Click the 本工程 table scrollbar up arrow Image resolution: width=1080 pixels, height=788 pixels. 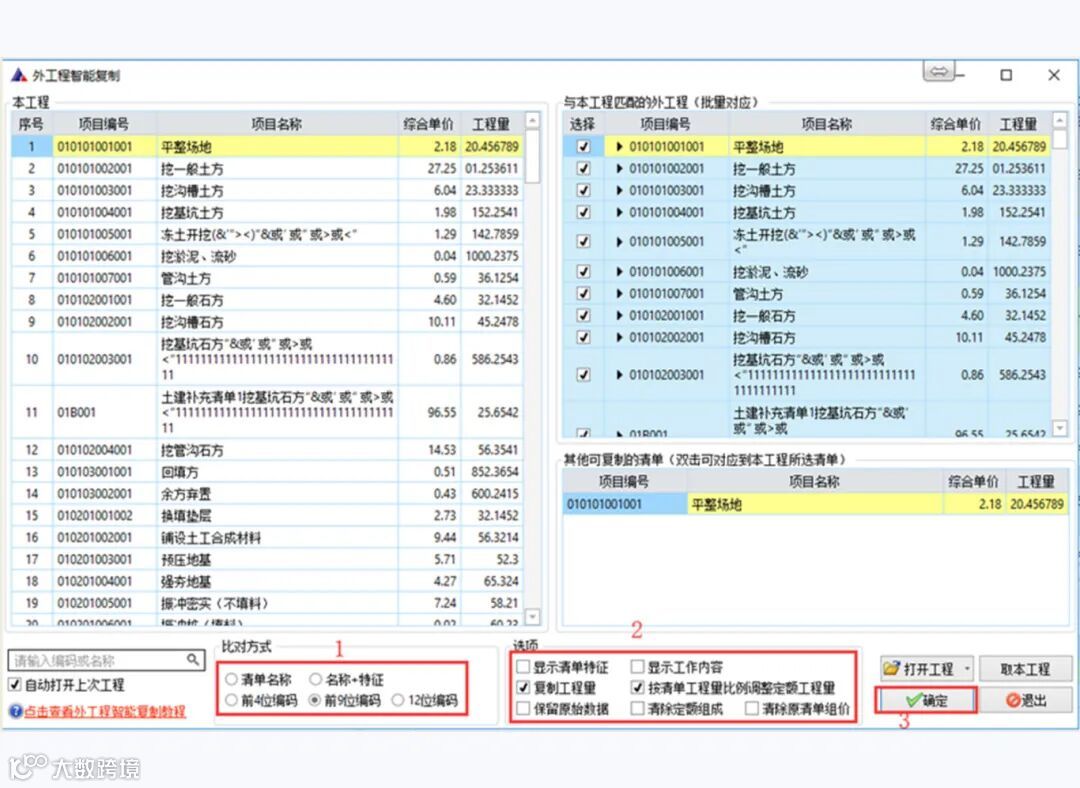pos(532,121)
